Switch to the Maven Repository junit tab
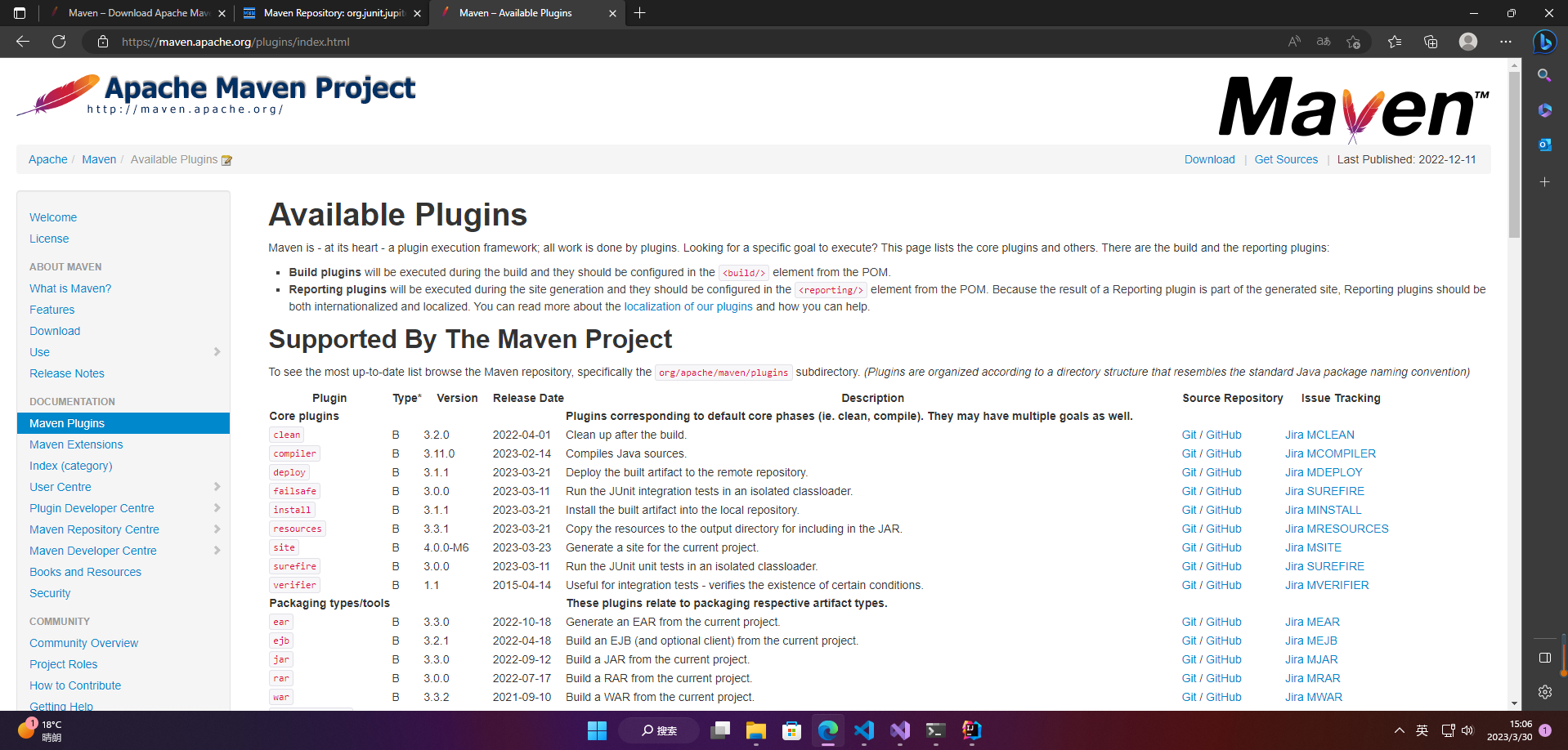 click(x=332, y=13)
